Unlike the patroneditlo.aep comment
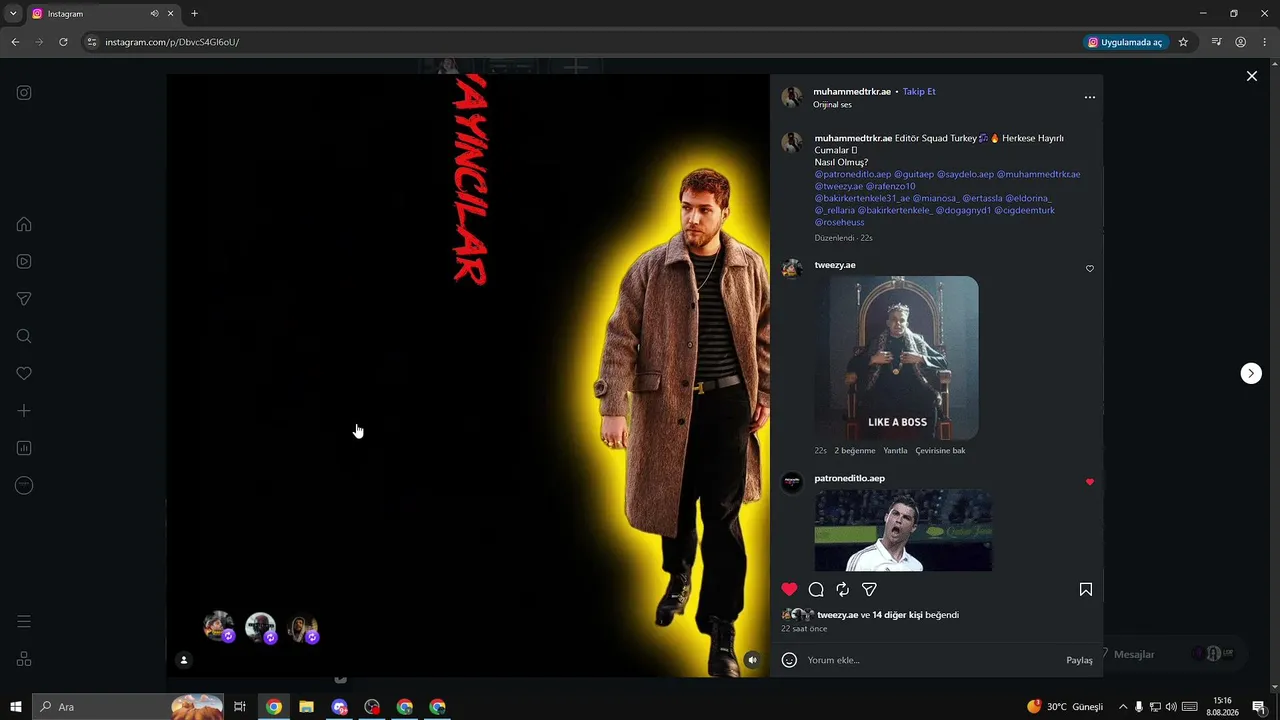The image size is (1280, 720). tap(1090, 482)
